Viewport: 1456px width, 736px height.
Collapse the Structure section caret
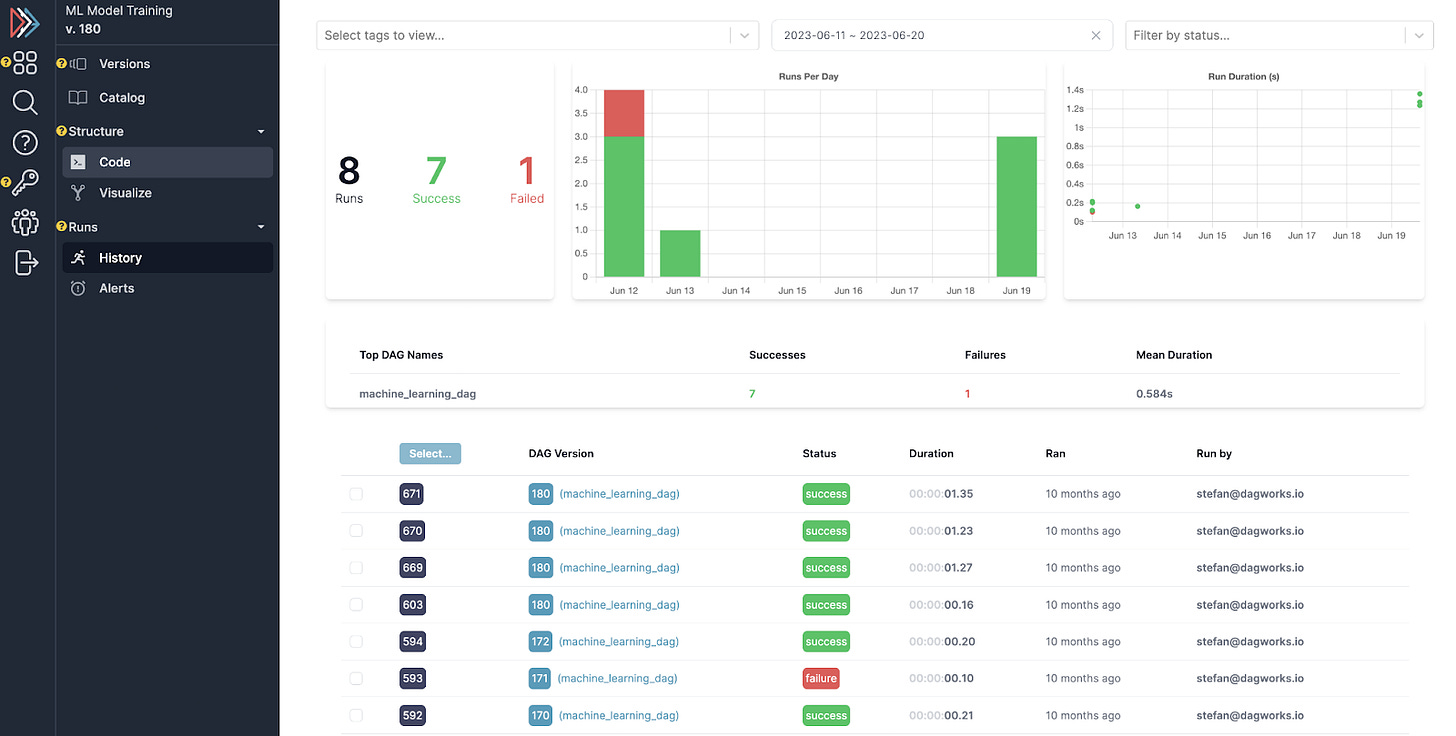click(x=261, y=131)
